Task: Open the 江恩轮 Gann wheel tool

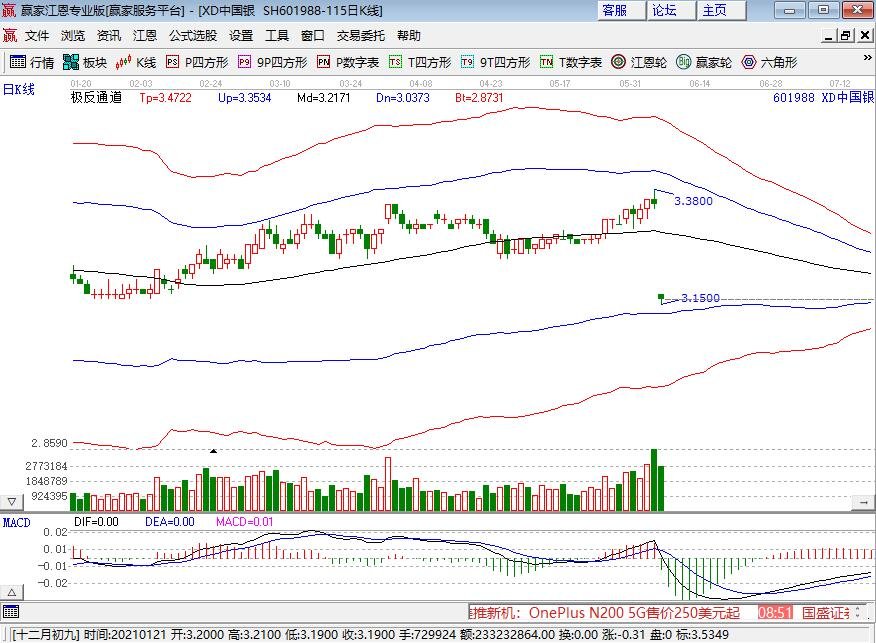Action: point(640,62)
